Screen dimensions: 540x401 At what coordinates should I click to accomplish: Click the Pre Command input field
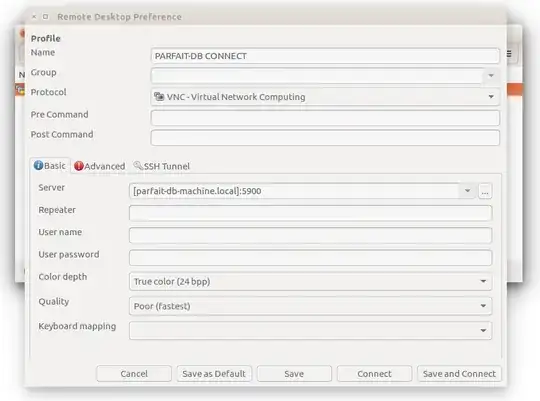coord(325,118)
